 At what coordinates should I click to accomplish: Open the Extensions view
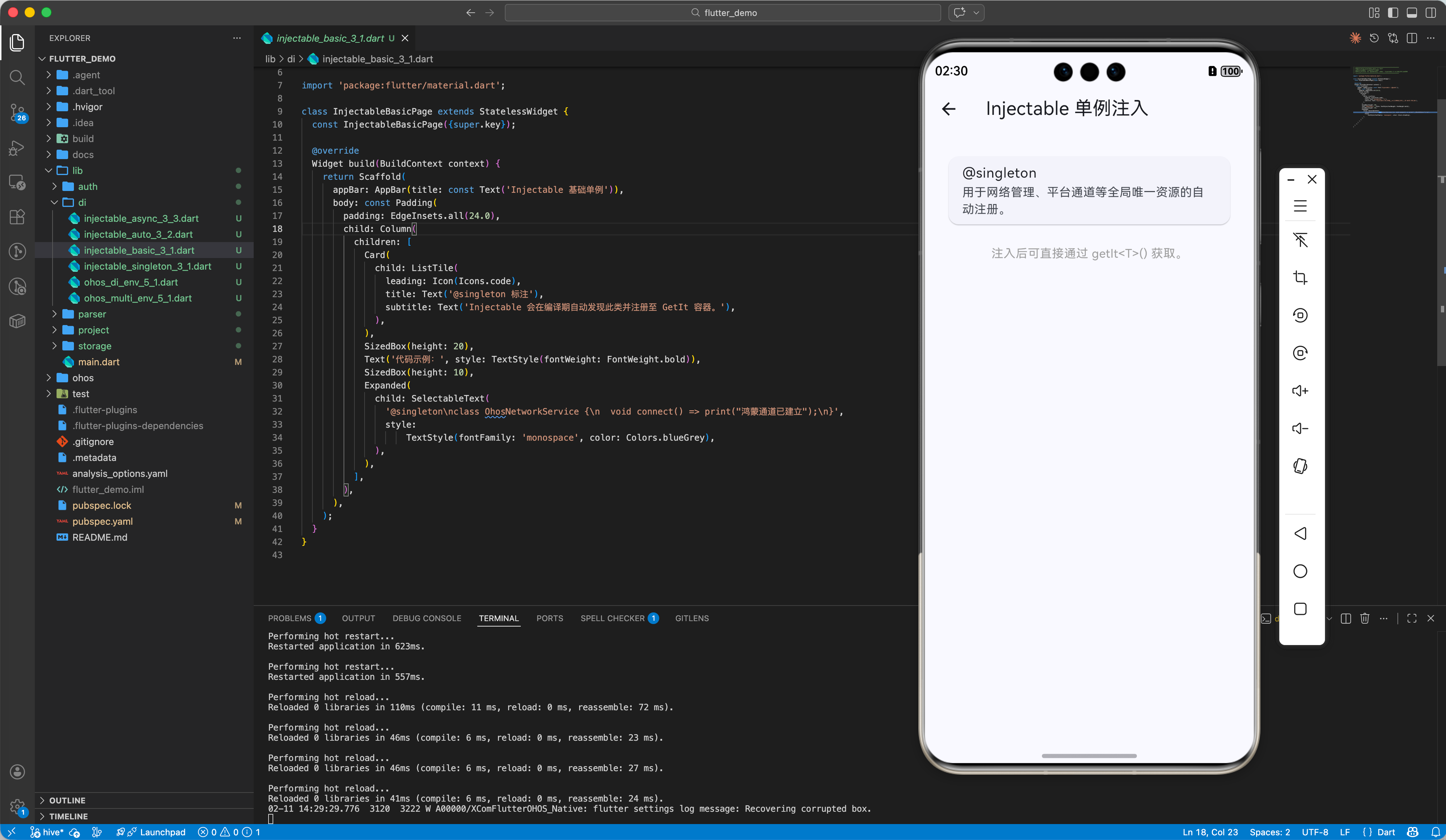[17, 217]
